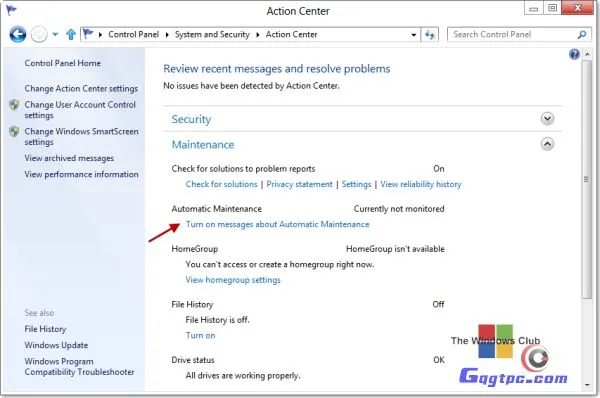
Task: Turn on messages about Automatic Maintenance
Action: tap(277, 224)
